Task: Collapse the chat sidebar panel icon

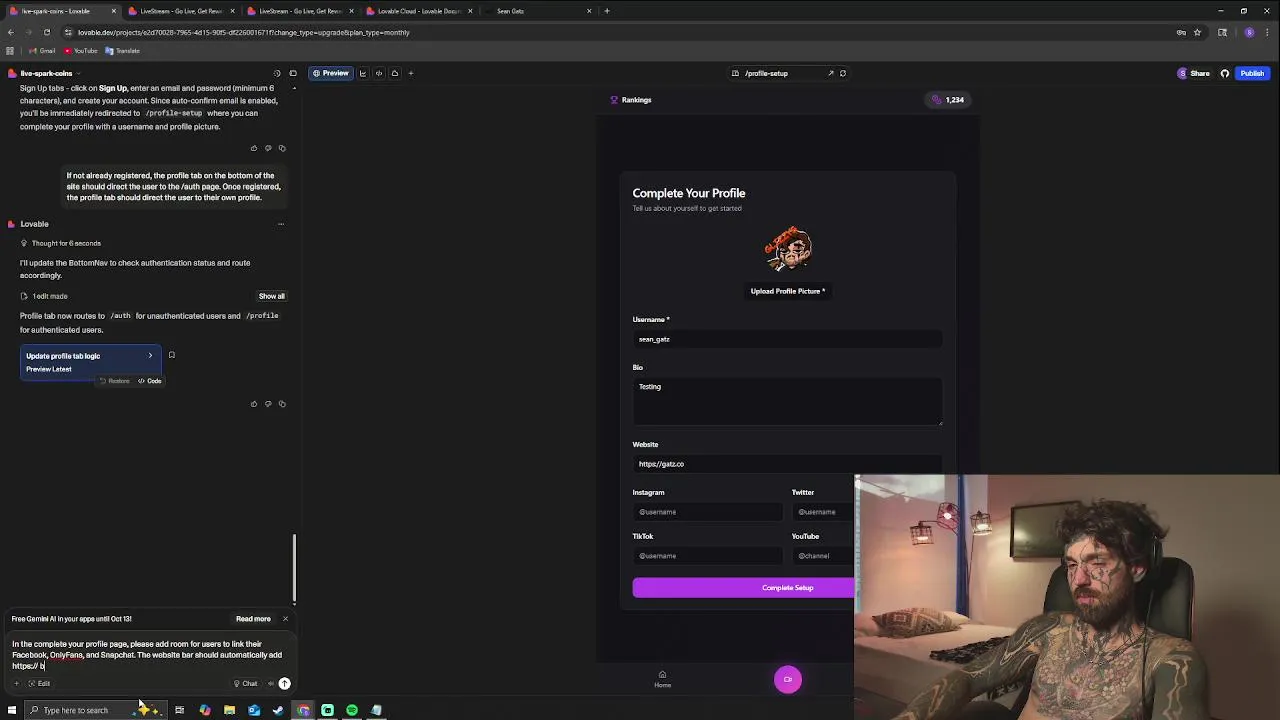Action: tap(293, 73)
